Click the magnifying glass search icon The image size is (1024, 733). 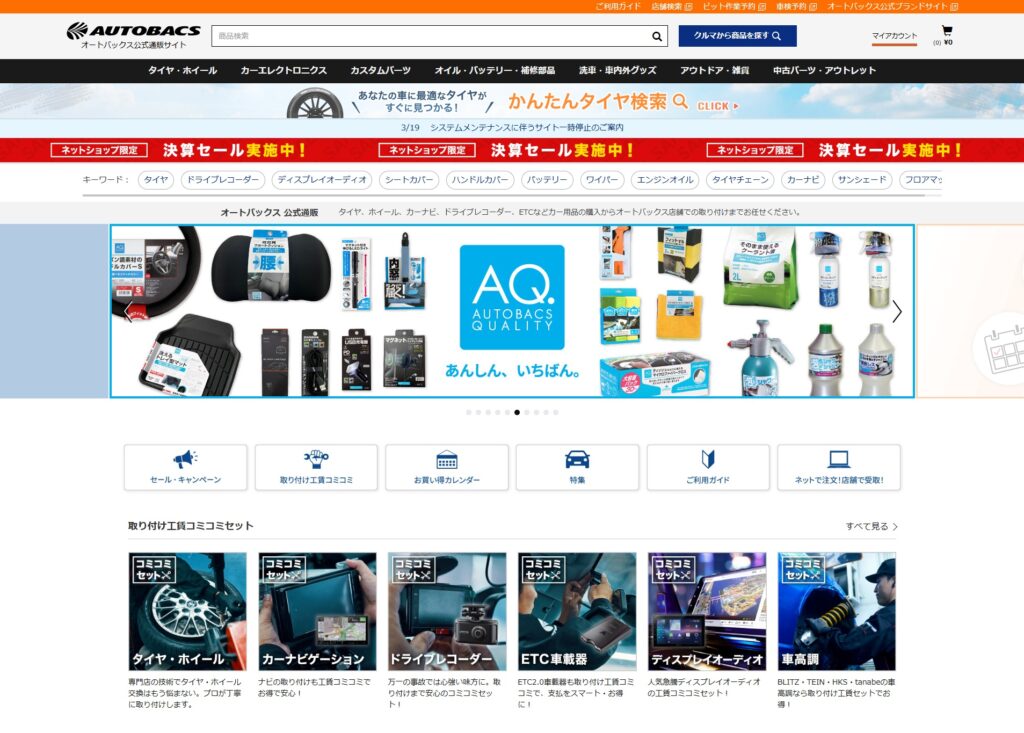(x=657, y=36)
